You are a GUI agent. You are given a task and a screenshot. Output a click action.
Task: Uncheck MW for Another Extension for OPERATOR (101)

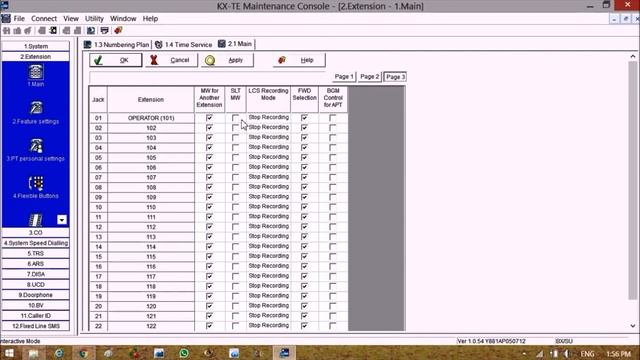point(209,118)
